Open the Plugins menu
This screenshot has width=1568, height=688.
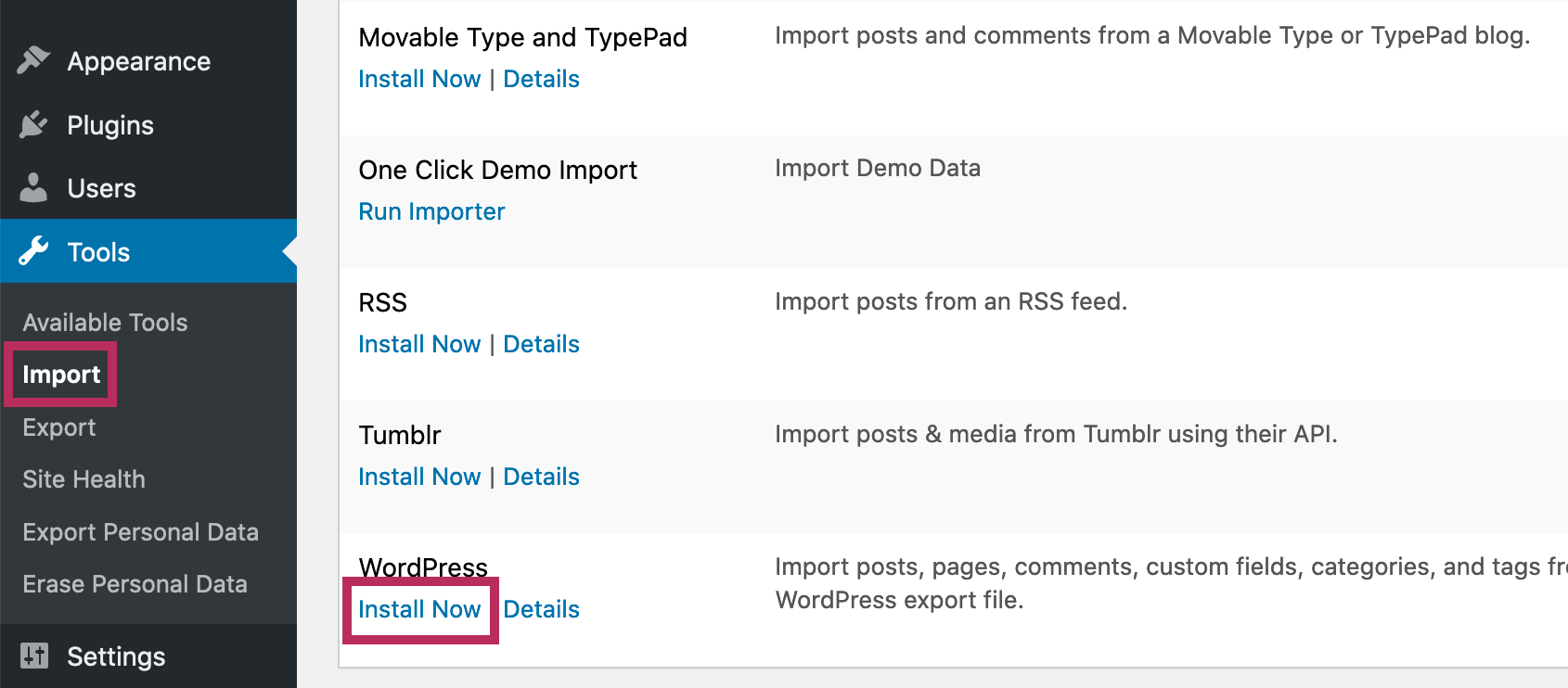(110, 125)
